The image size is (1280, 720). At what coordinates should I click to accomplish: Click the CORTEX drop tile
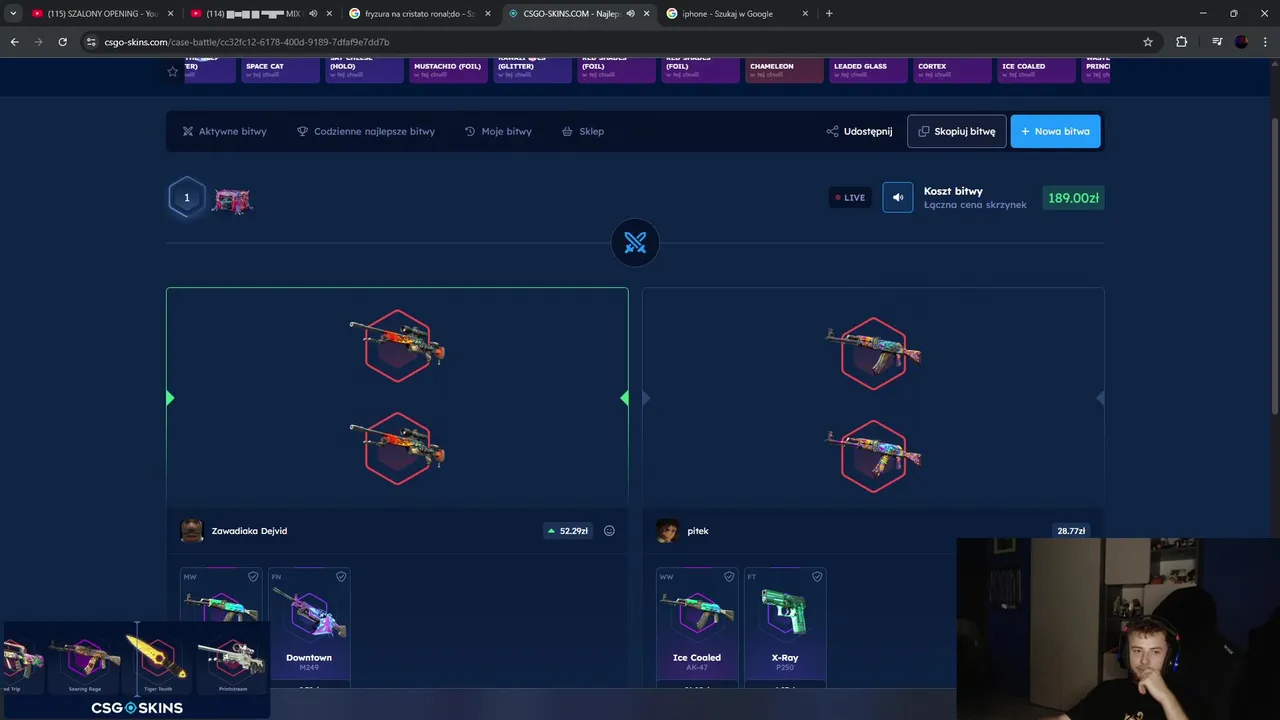952,70
